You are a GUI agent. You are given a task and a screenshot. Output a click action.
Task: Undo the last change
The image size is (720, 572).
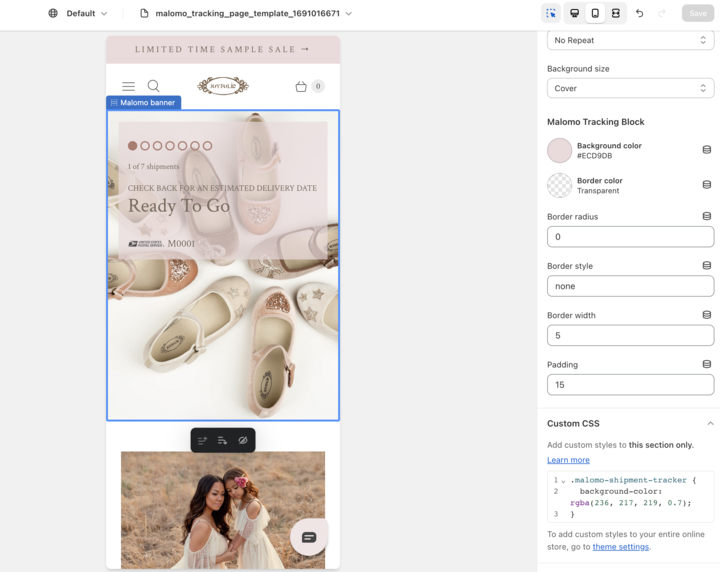[x=640, y=13]
